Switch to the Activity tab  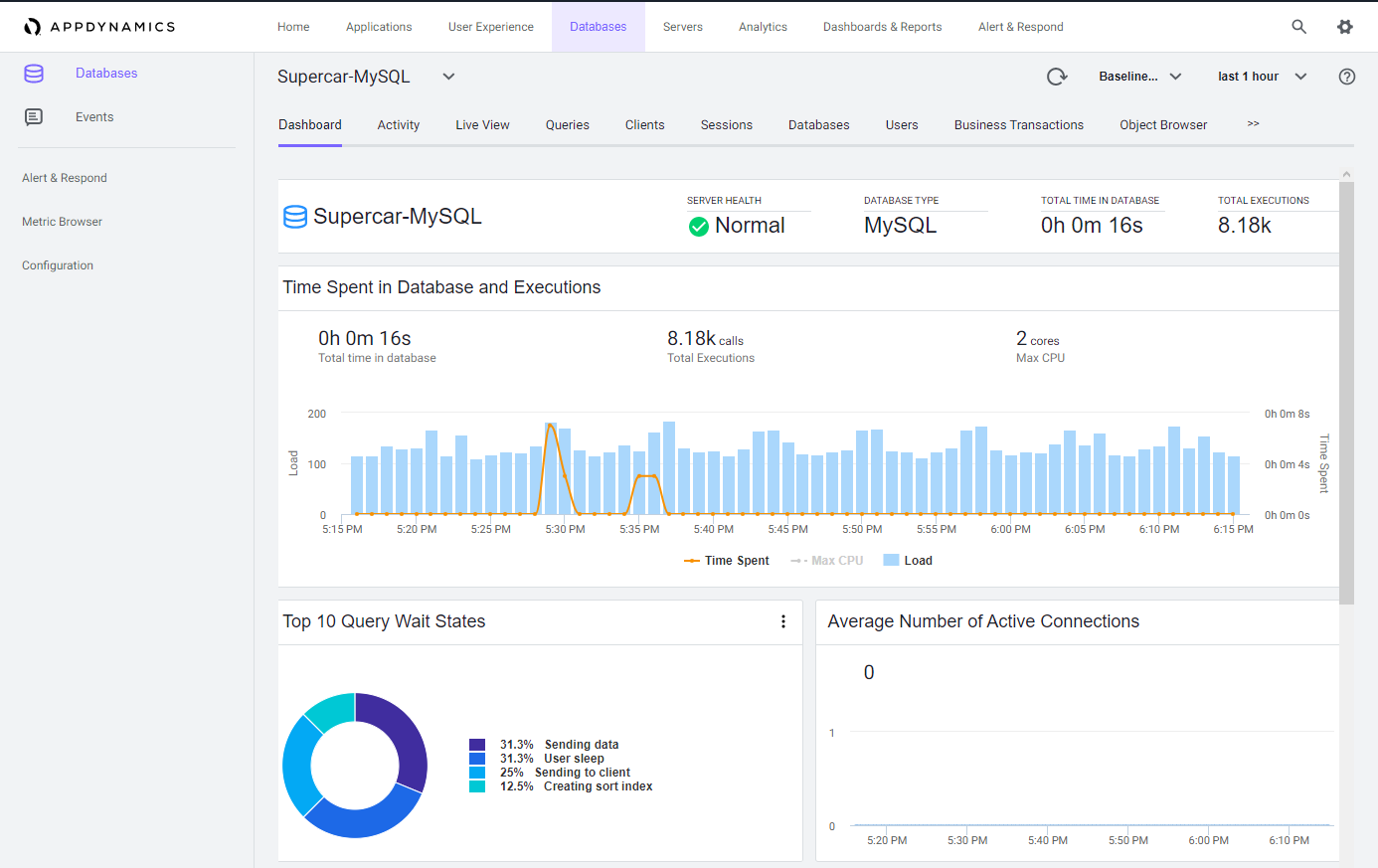[x=399, y=125]
